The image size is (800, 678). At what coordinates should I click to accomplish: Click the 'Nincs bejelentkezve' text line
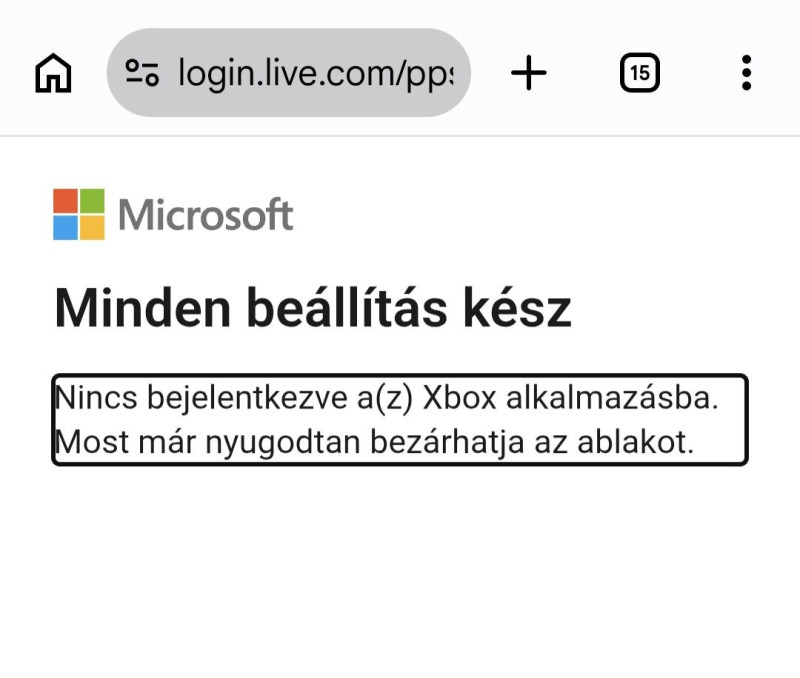click(386, 397)
